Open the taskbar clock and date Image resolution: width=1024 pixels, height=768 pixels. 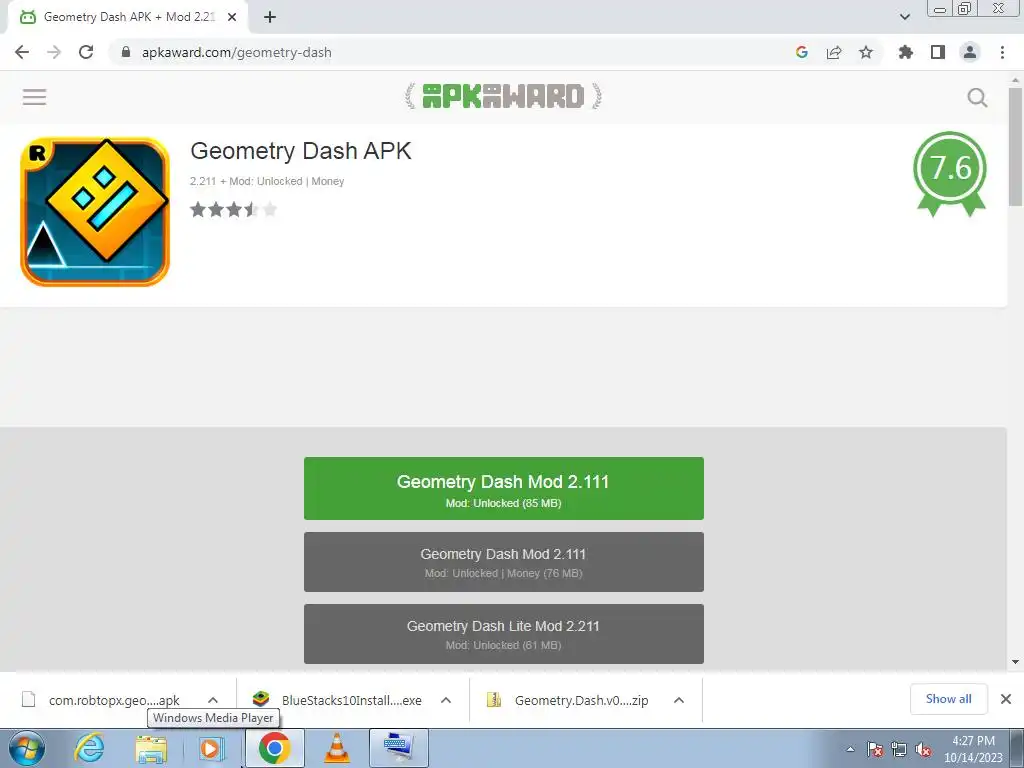click(x=973, y=749)
